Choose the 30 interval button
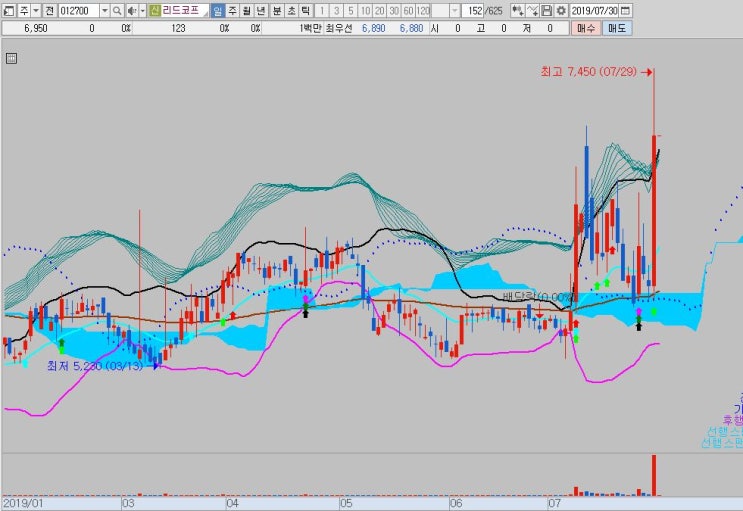Screen dimensions: 743x511 pos(394,10)
